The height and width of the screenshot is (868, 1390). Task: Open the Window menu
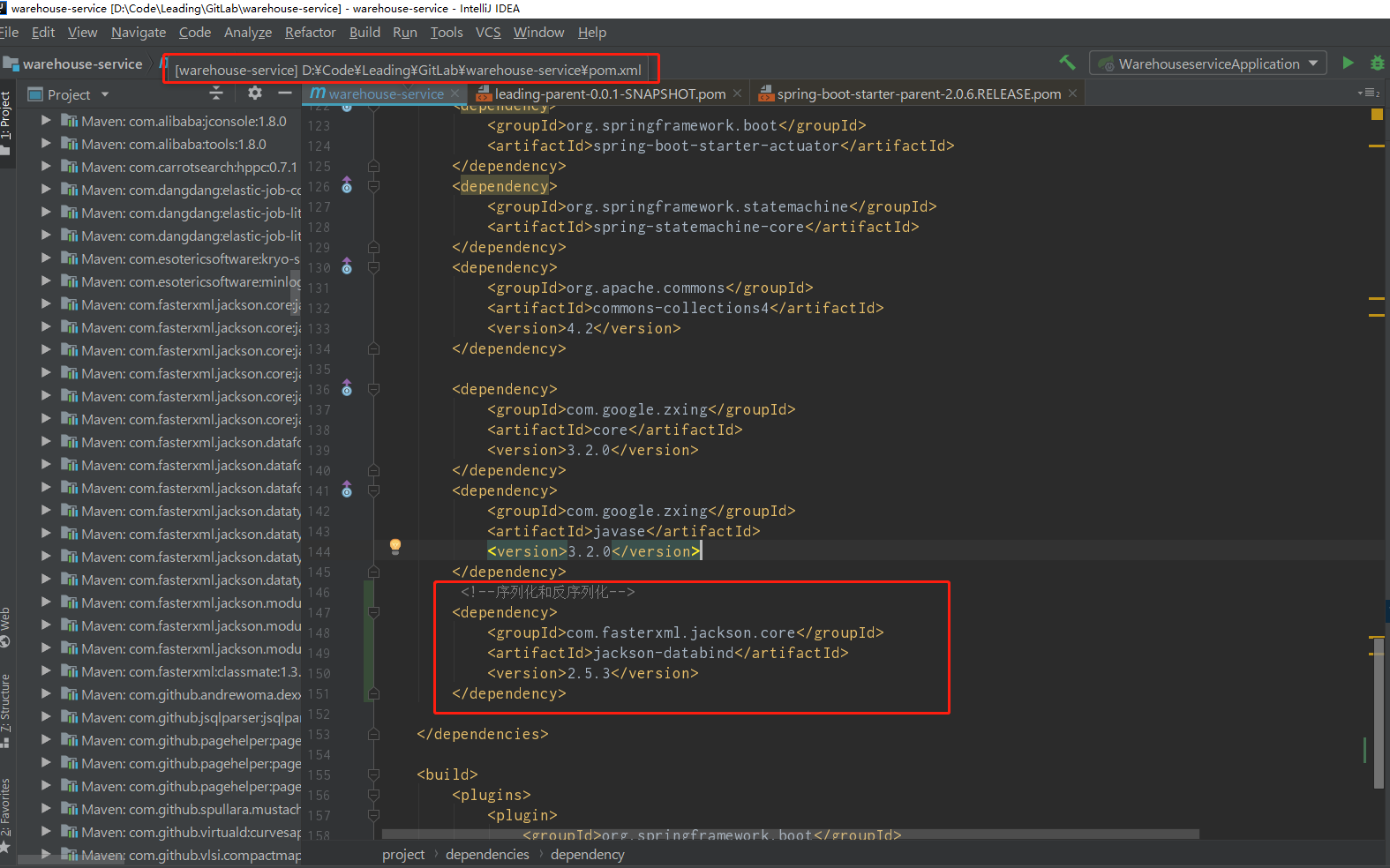pyautogui.click(x=539, y=33)
